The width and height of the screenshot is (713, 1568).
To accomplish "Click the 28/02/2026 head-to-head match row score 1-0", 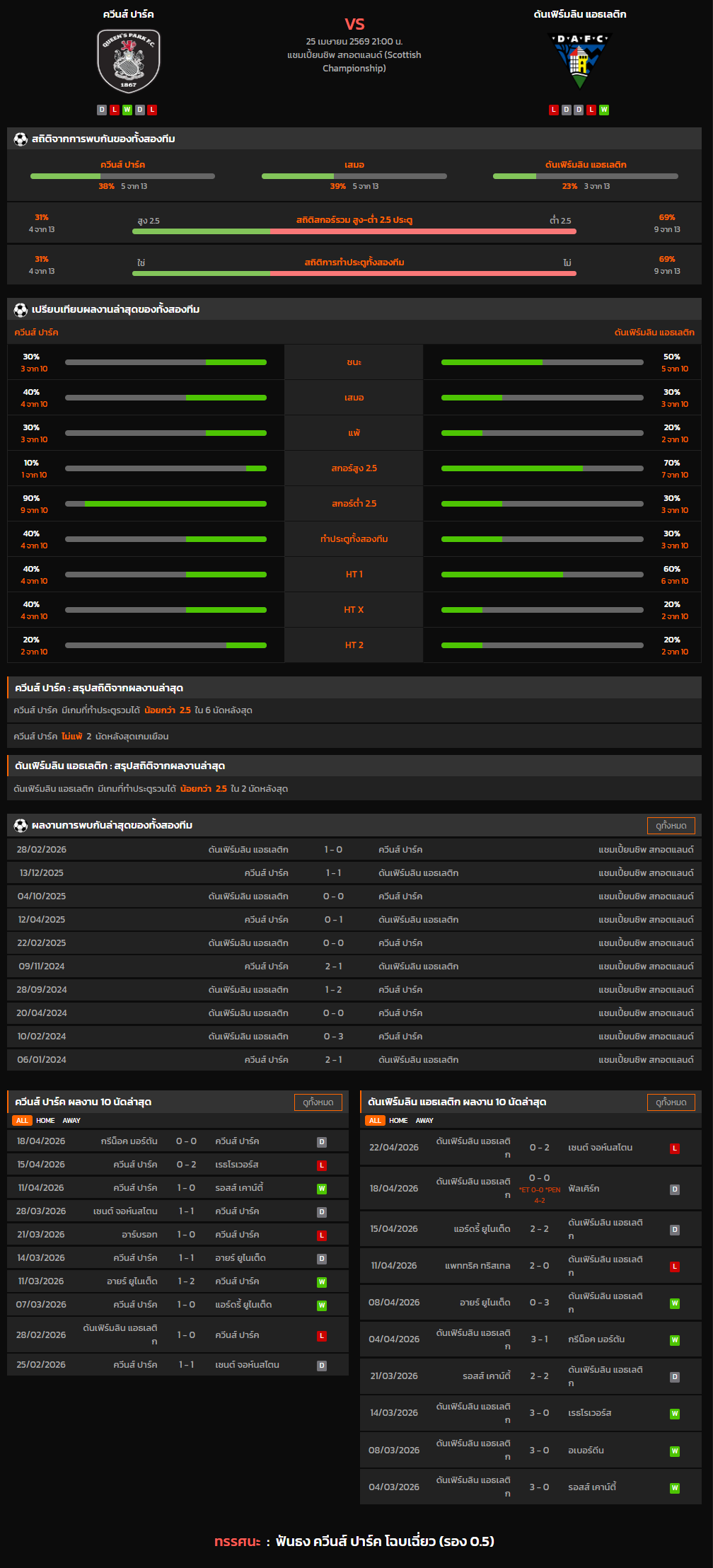I will click(333, 850).
